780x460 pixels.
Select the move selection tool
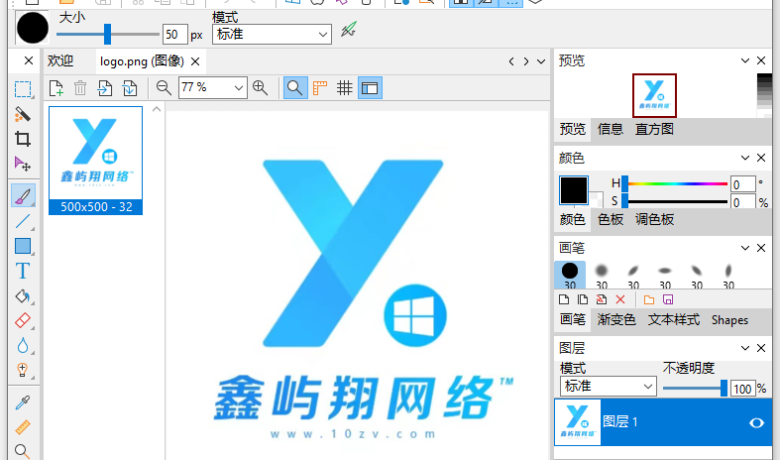[23, 164]
